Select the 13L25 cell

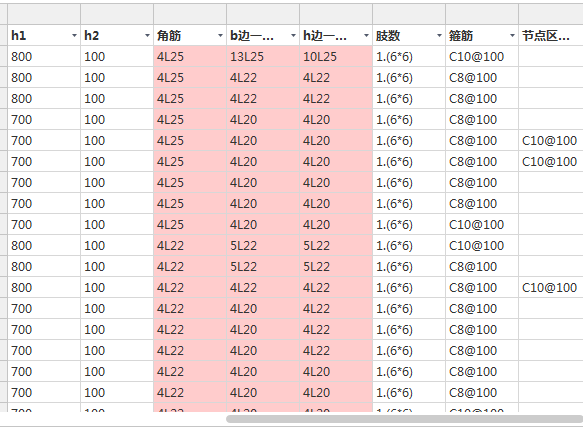click(263, 57)
